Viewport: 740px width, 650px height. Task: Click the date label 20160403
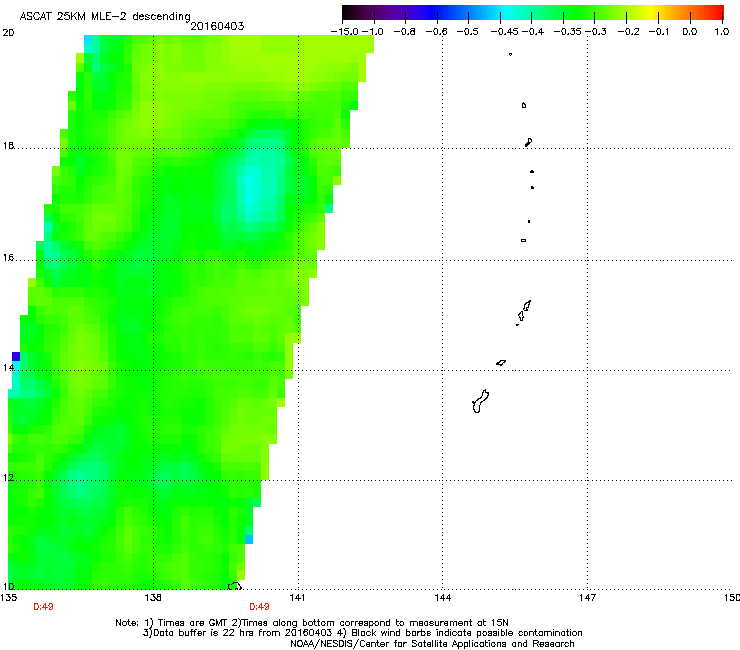[217, 26]
